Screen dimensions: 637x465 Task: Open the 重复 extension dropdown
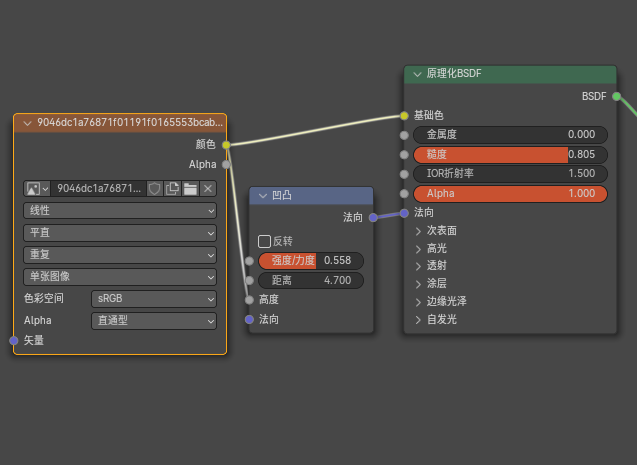pos(120,255)
